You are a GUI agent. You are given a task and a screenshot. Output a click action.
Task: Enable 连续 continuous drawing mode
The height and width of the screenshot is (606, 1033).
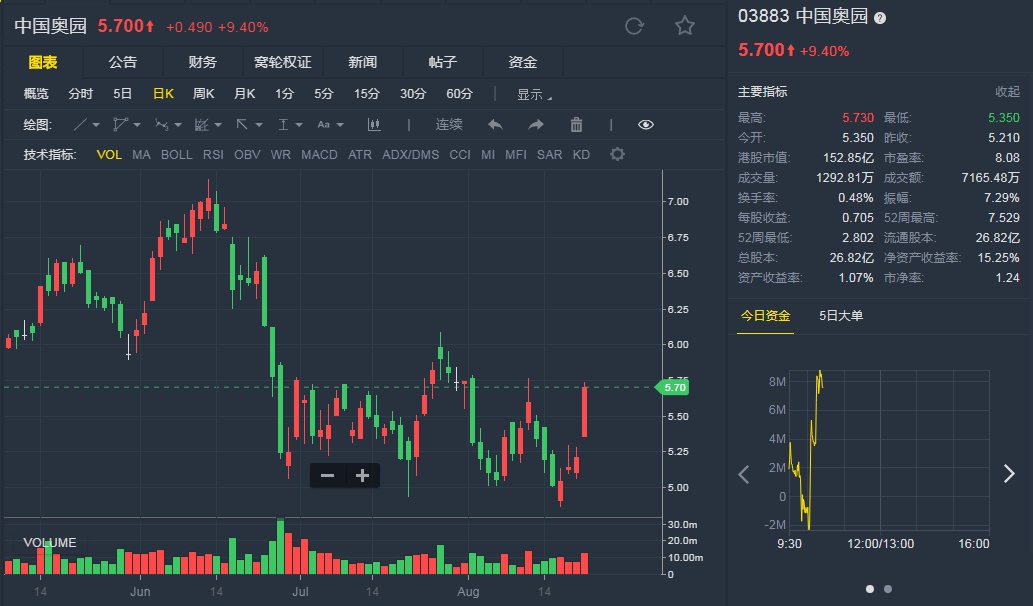click(x=449, y=124)
